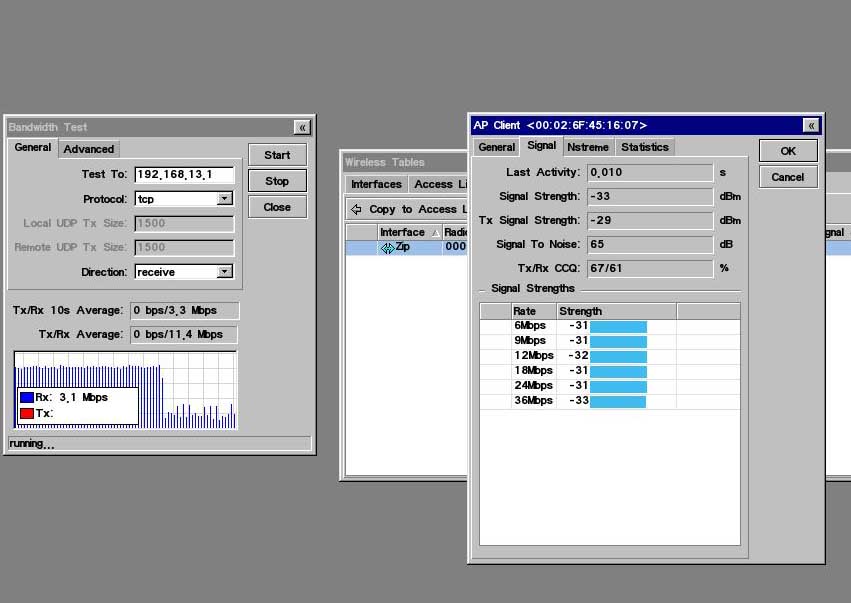Sort the table by the Interface column header

pos(410,232)
